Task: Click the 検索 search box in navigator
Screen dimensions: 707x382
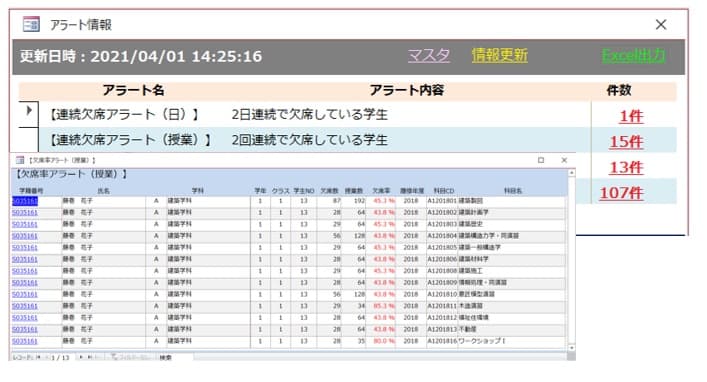Action: coord(176,358)
